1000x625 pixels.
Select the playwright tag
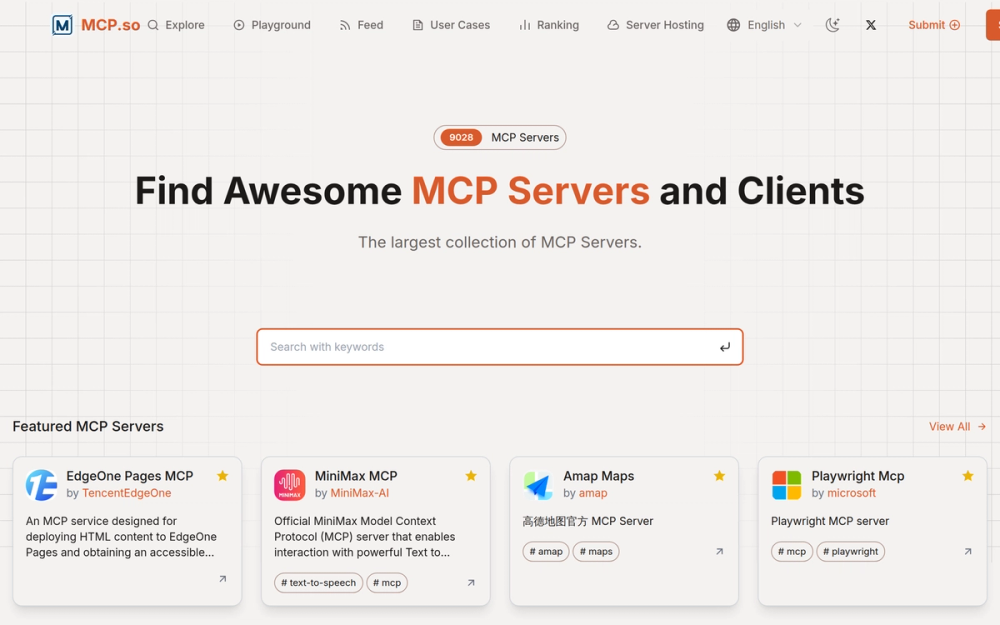pyautogui.click(x=851, y=552)
